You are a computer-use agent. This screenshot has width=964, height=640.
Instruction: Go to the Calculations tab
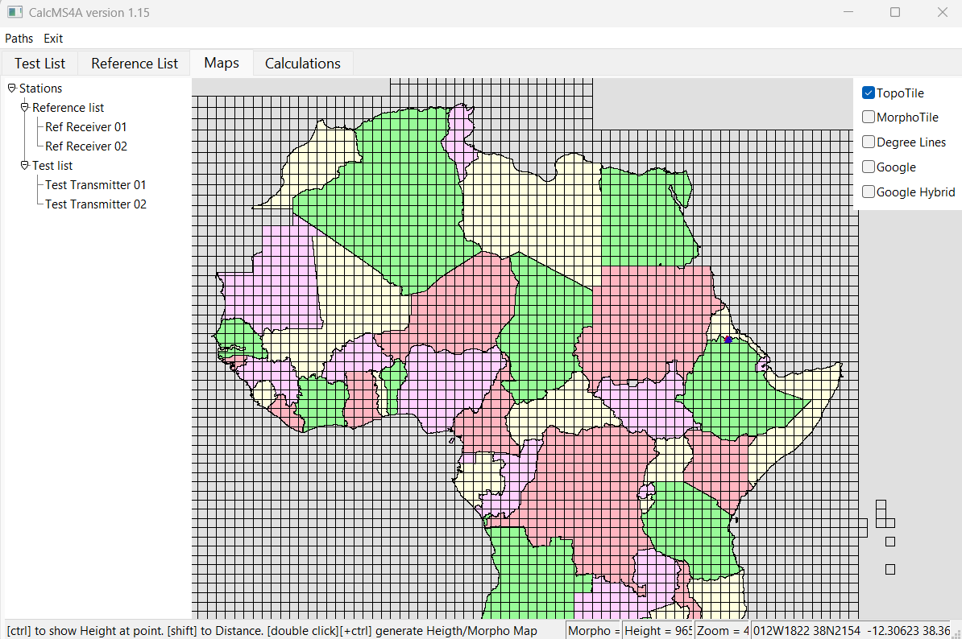(303, 62)
